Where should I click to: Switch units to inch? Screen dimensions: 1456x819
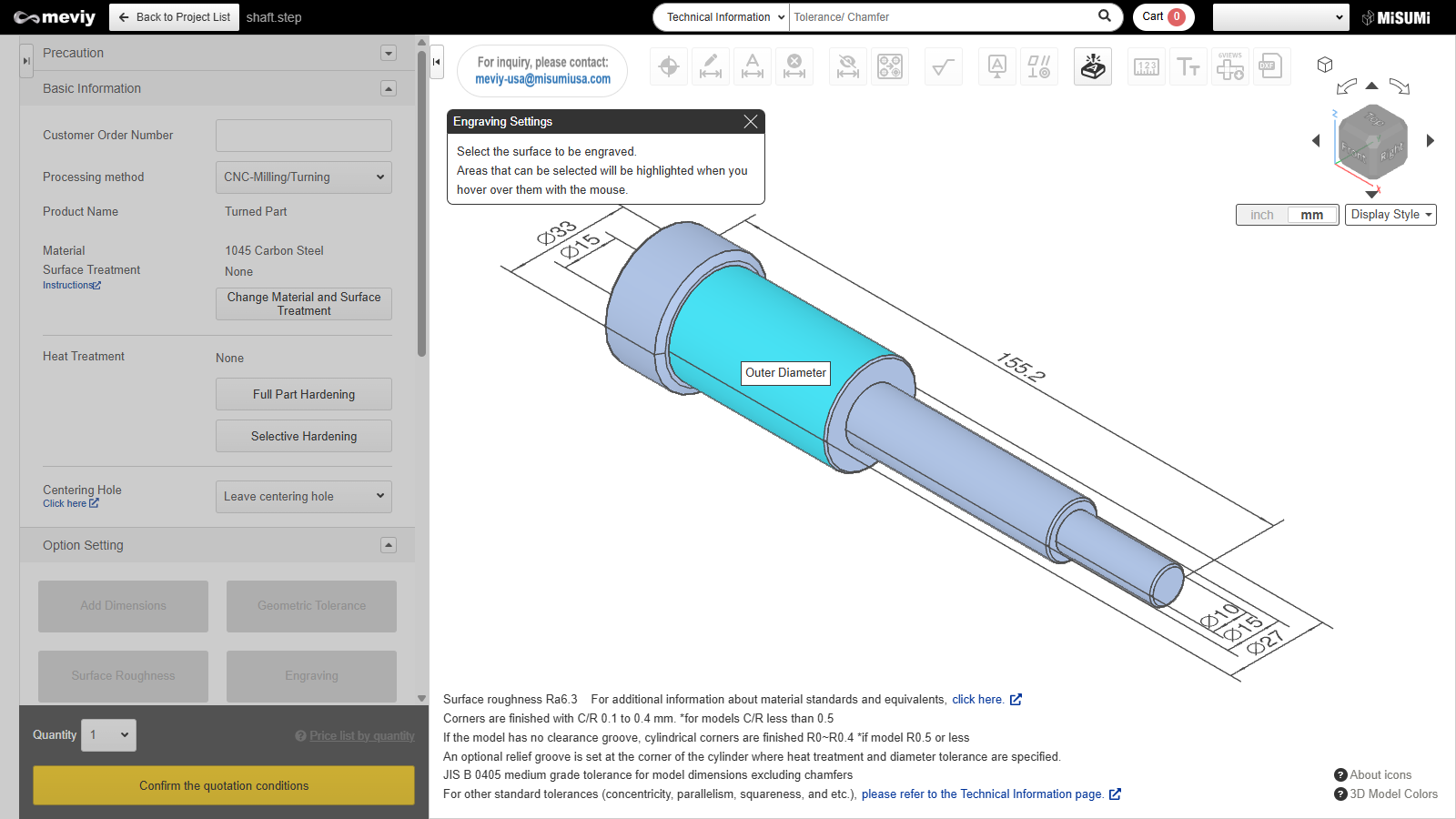1261,215
